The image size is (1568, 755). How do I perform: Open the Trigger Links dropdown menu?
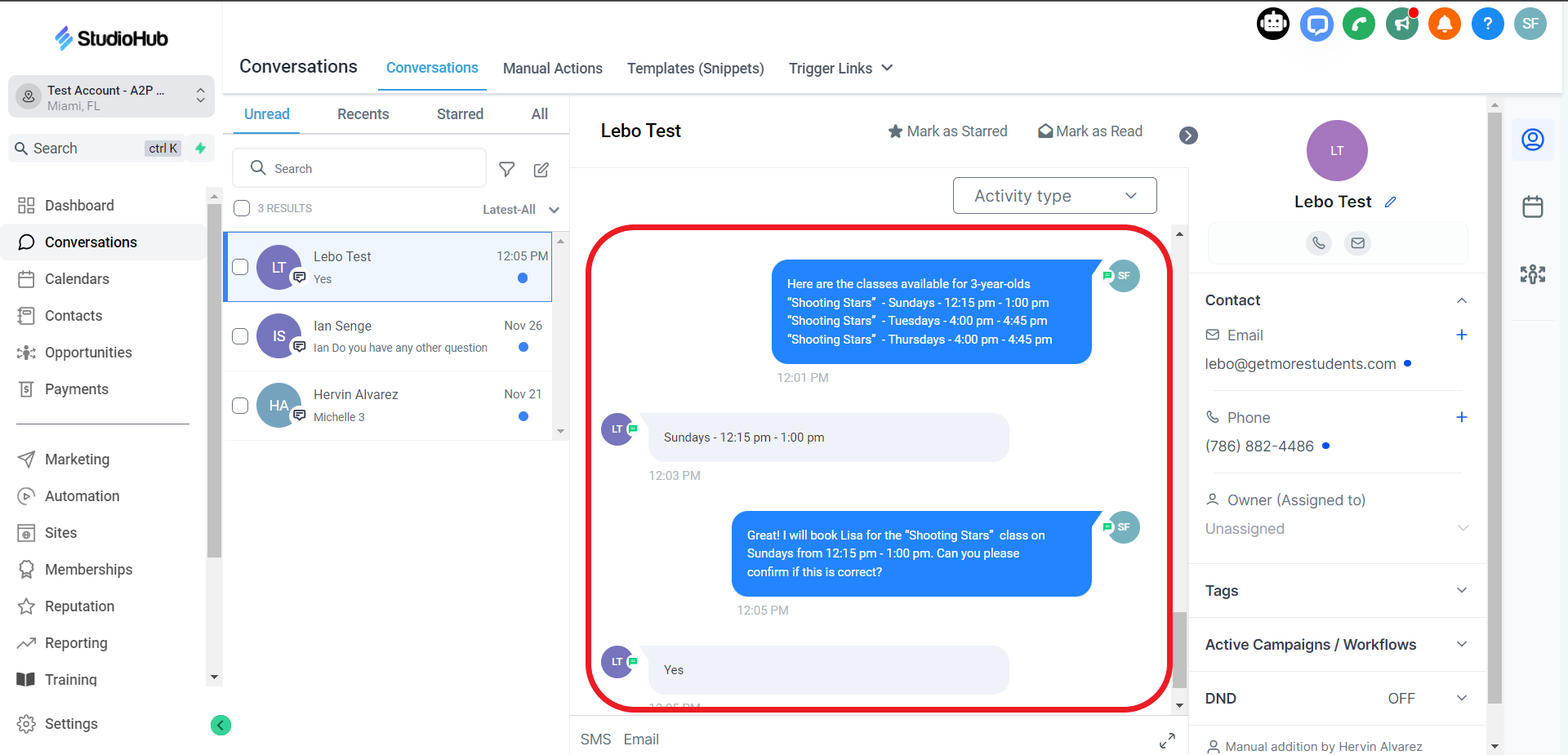[x=840, y=69]
